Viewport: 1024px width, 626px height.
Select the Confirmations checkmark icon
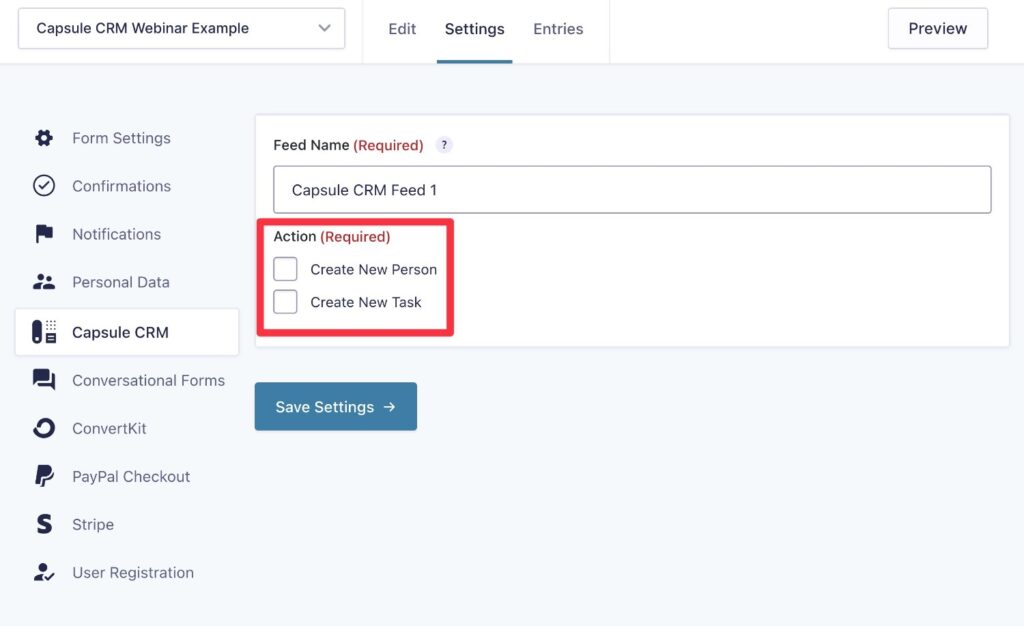44,185
